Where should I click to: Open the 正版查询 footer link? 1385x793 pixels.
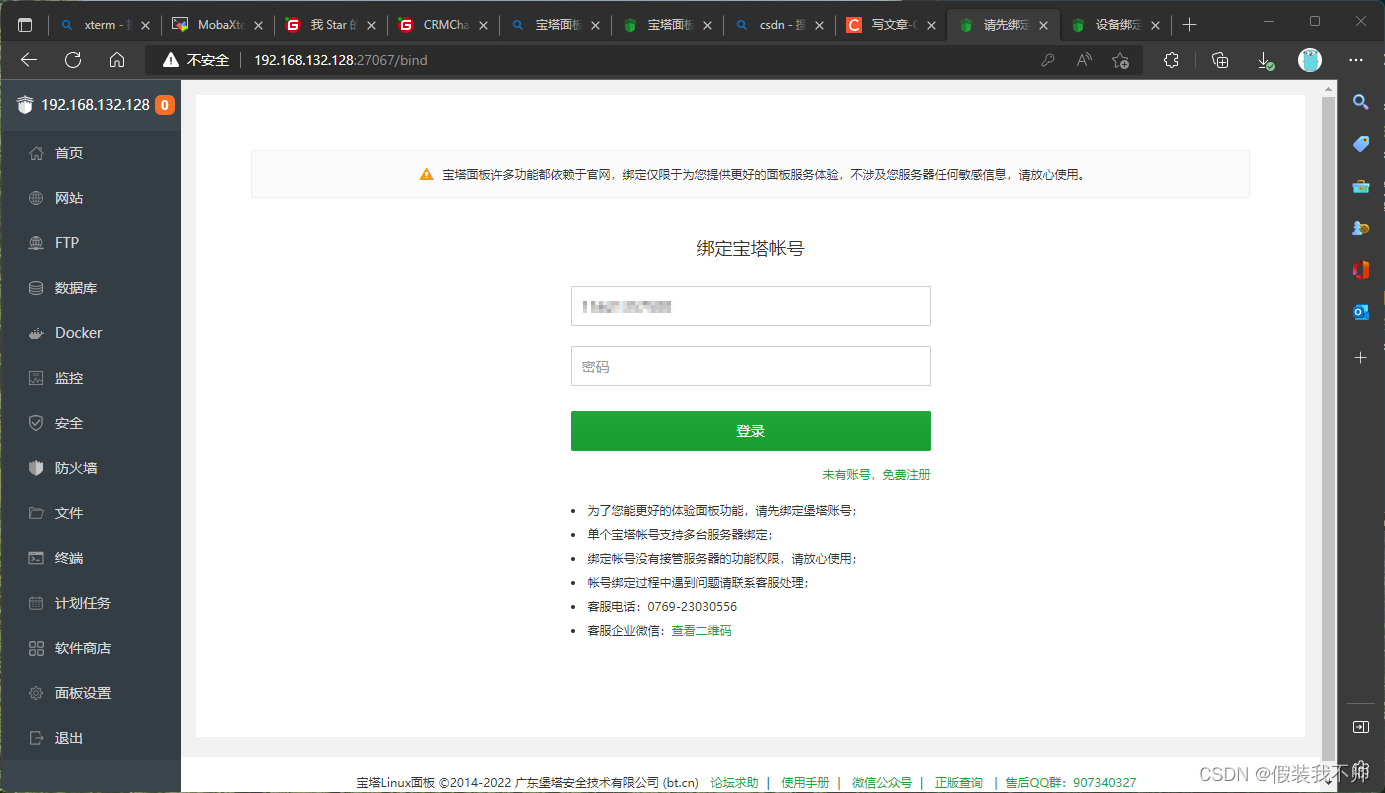[x=959, y=783]
